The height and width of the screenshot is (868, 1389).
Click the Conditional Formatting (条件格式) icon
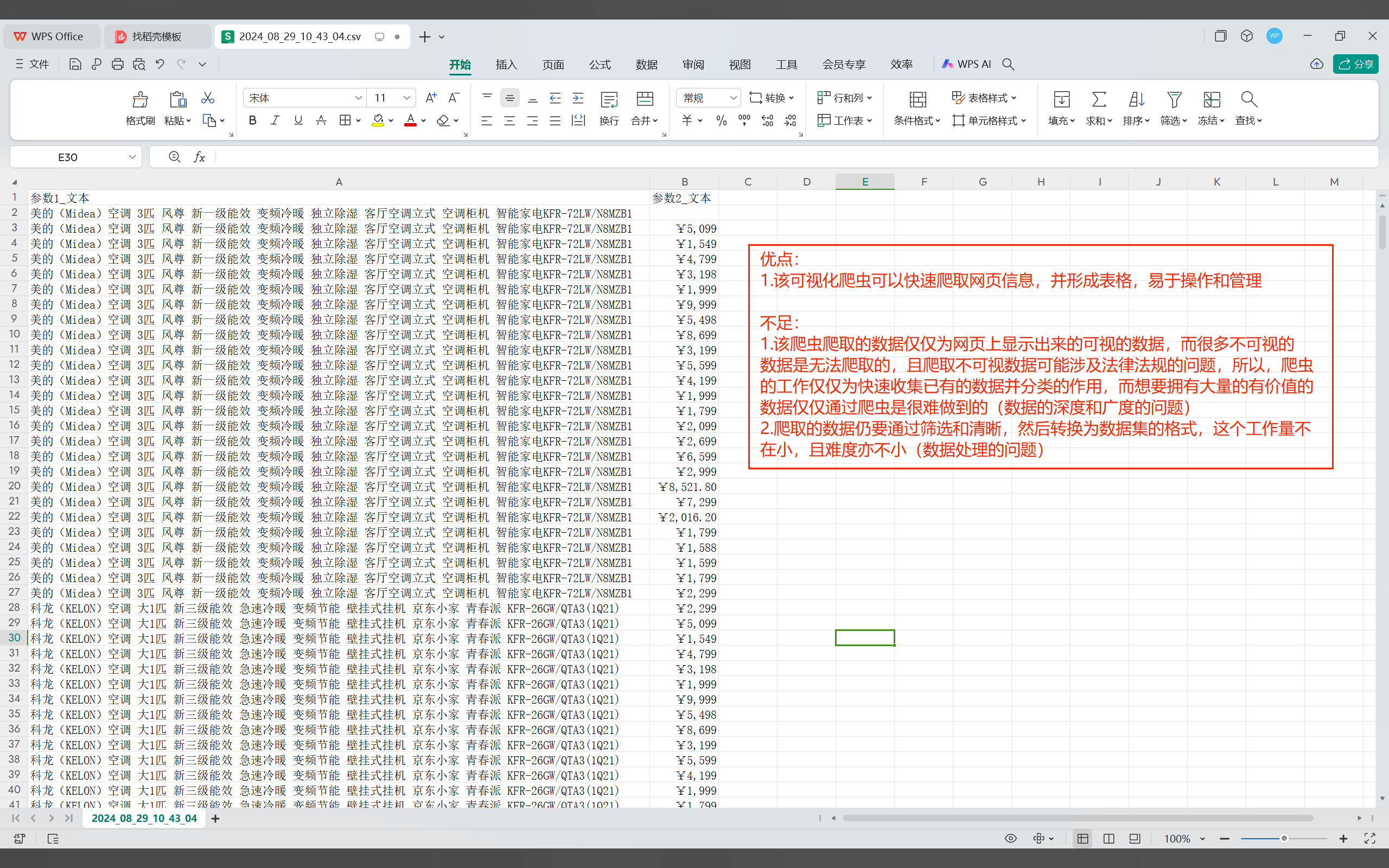(x=917, y=100)
